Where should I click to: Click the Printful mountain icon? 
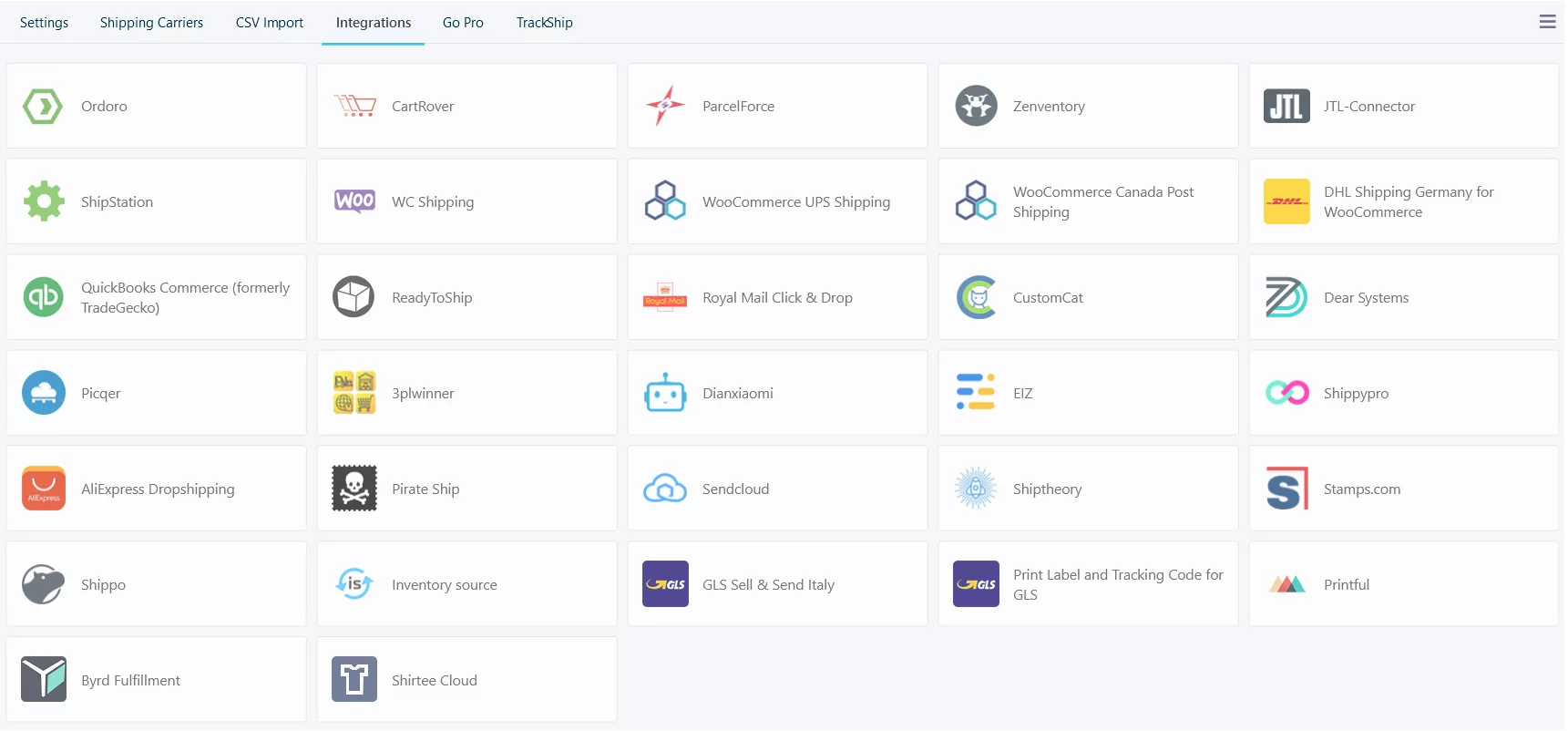(1286, 584)
